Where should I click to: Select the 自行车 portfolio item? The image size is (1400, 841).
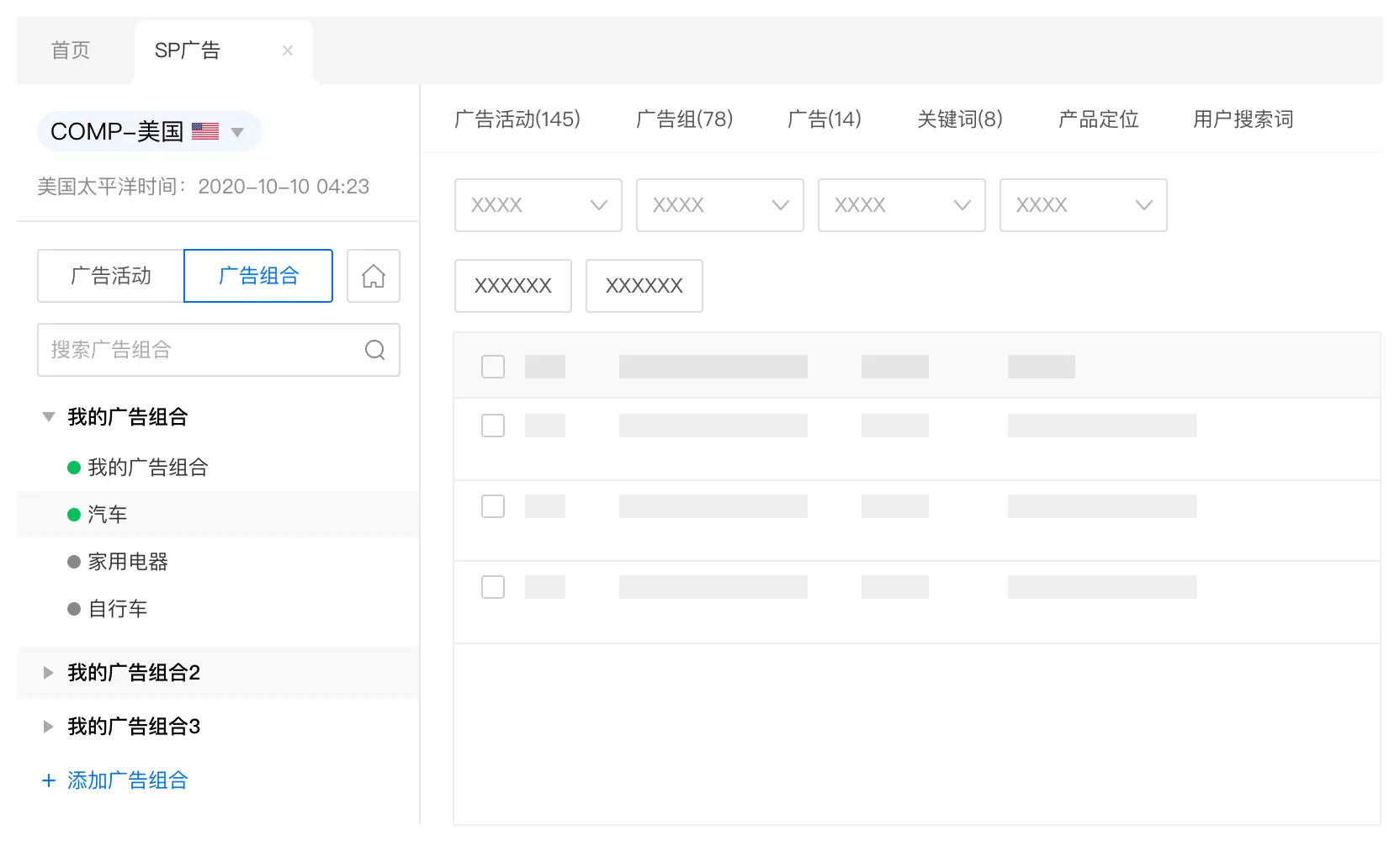coord(118,609)
